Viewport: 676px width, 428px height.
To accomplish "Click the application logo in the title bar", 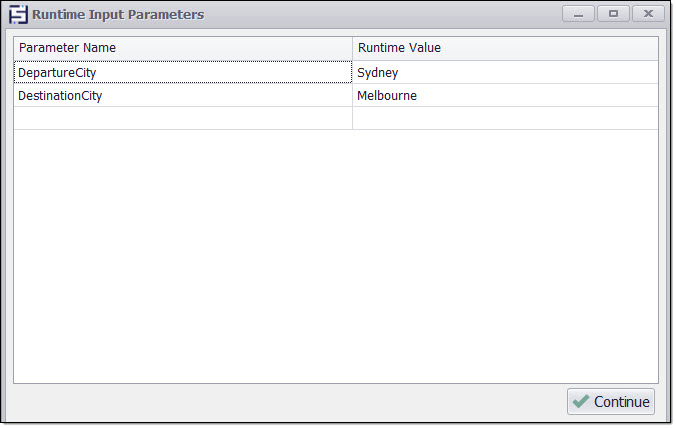I will 18,15.
